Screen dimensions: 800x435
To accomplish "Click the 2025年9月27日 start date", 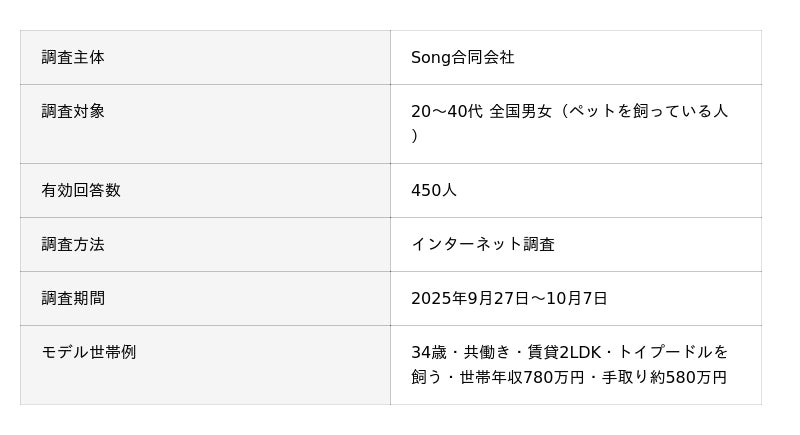I will [x=468, y=298].
